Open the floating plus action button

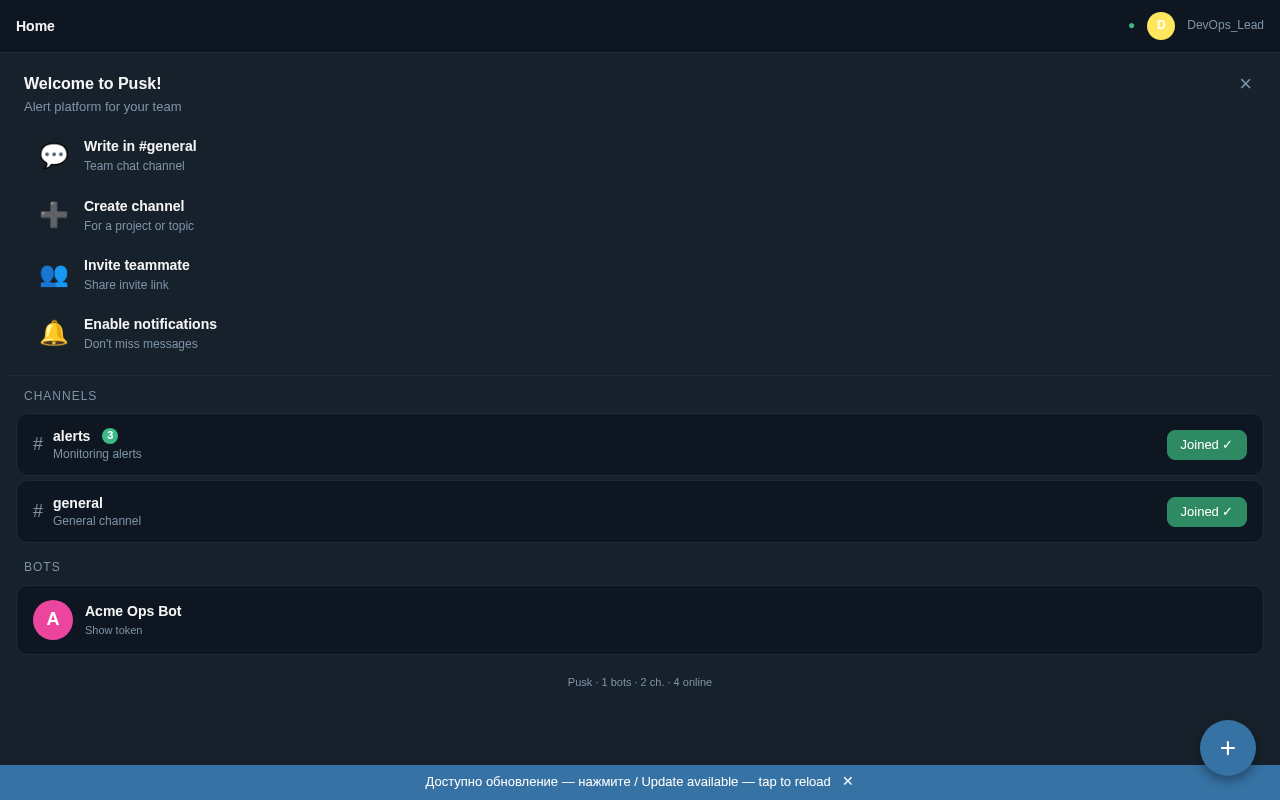point(1228,748)
